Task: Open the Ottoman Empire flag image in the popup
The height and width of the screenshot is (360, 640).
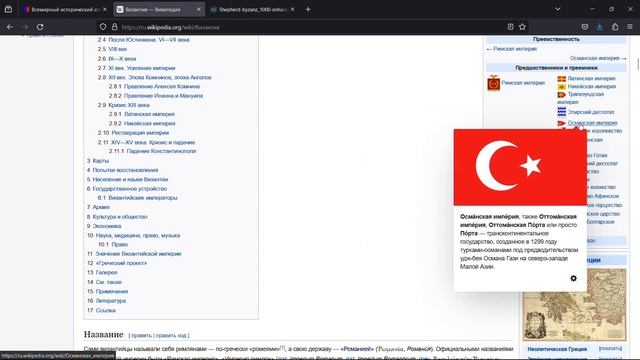Action: click(x=520, y=167)
